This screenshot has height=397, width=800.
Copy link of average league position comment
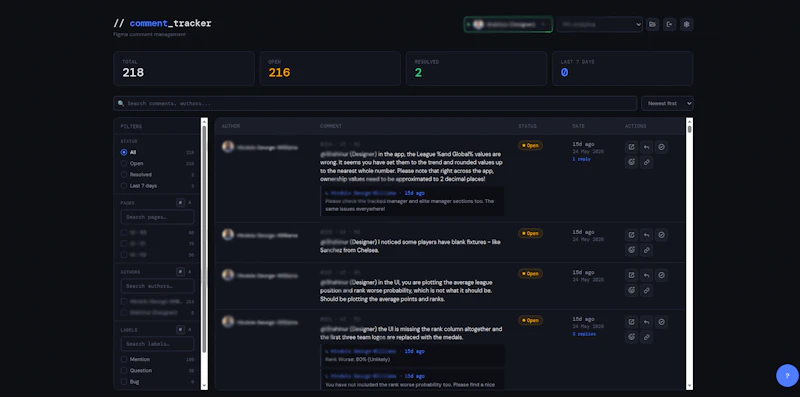point(646,290)
